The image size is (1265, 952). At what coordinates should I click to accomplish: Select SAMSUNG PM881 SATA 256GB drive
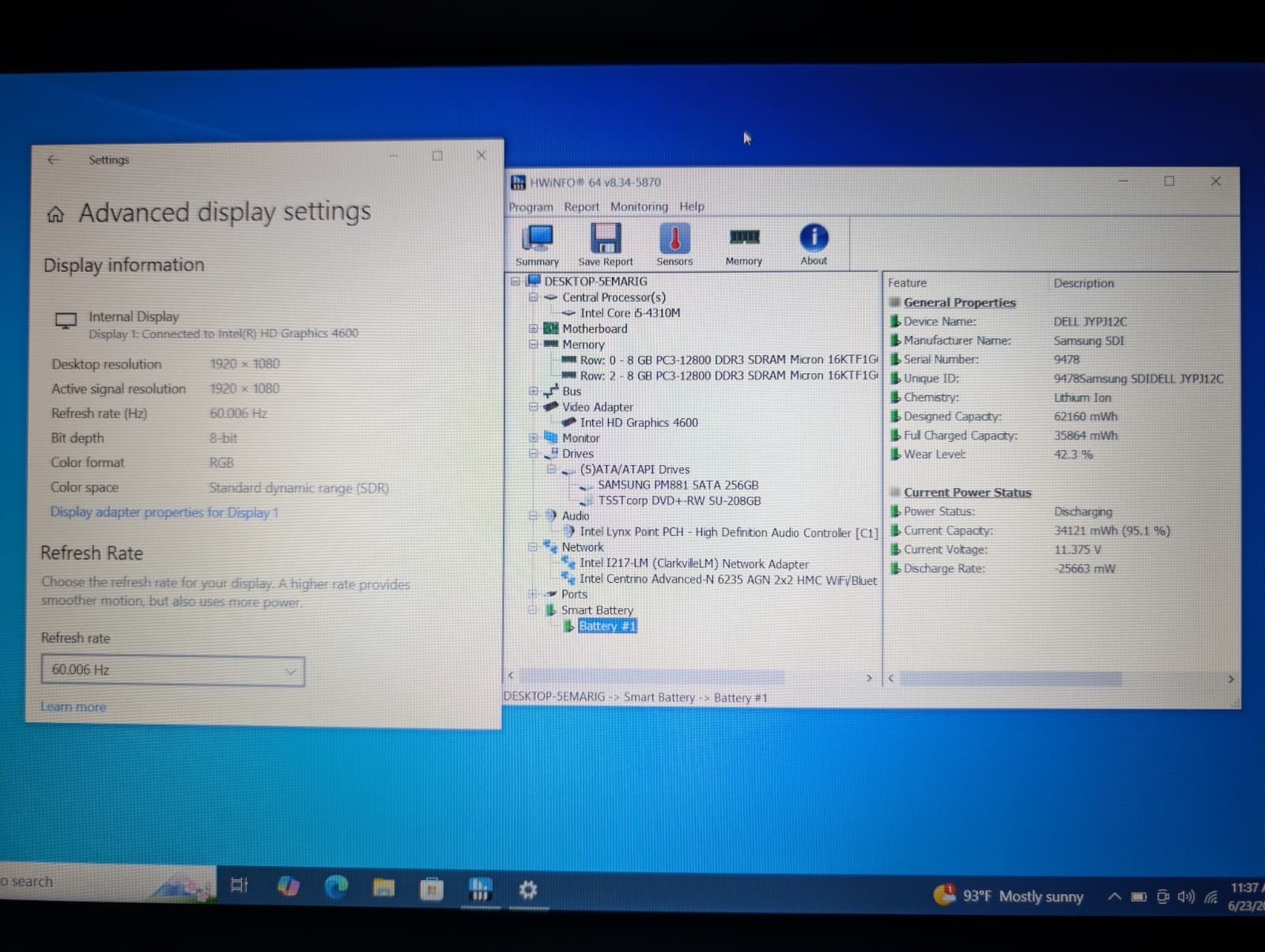click(x=678, y=485)
